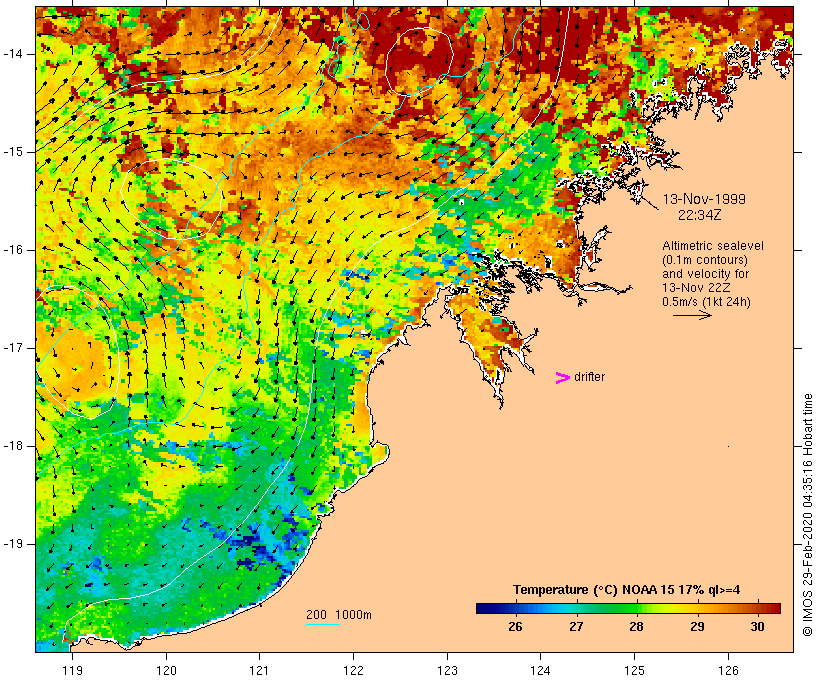Click the date text 13-Nov-1999
820x680 pixels.
(x=704, y=199)
